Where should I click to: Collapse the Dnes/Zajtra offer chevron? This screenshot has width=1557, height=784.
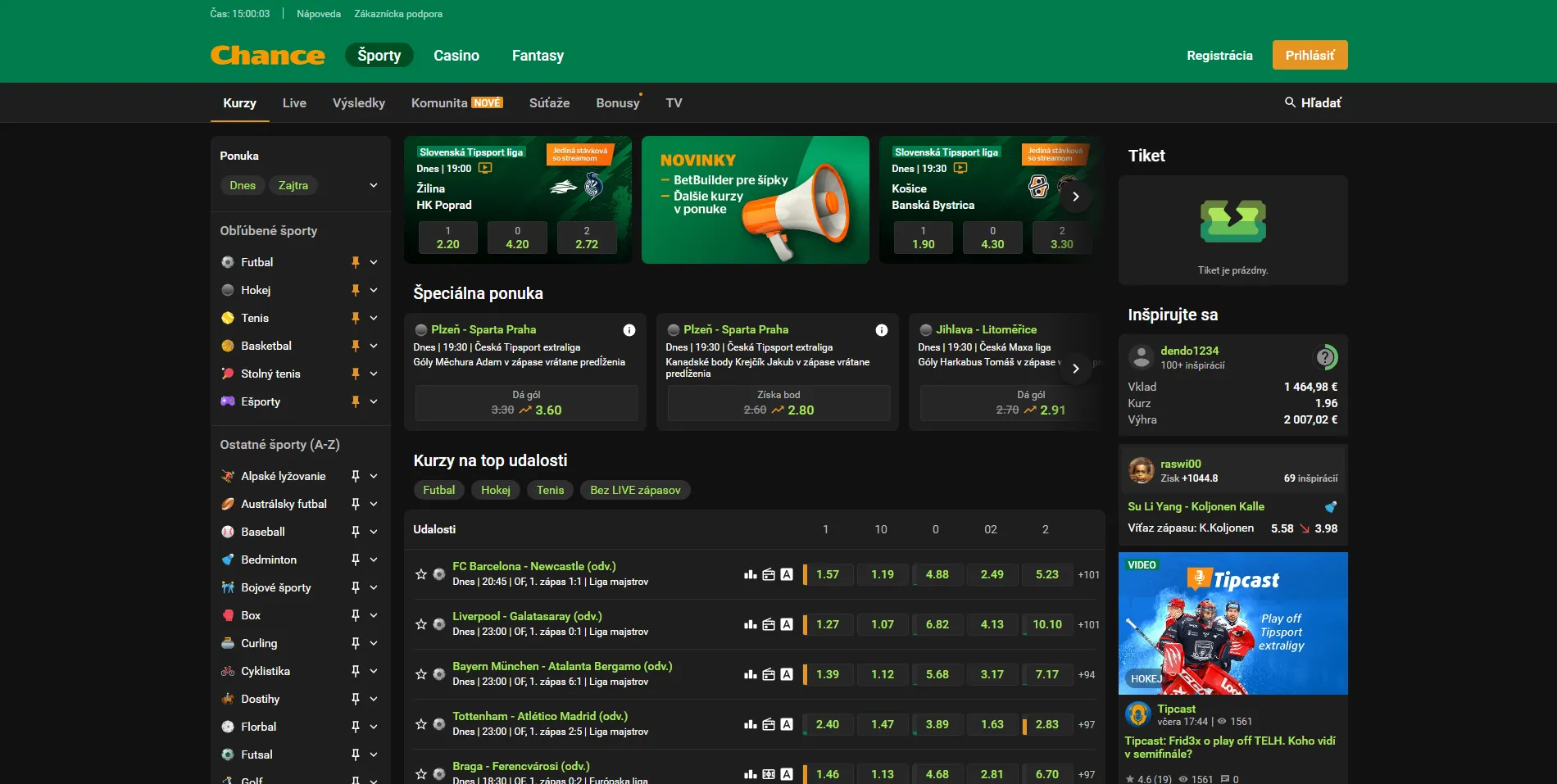tap(373, 185)
